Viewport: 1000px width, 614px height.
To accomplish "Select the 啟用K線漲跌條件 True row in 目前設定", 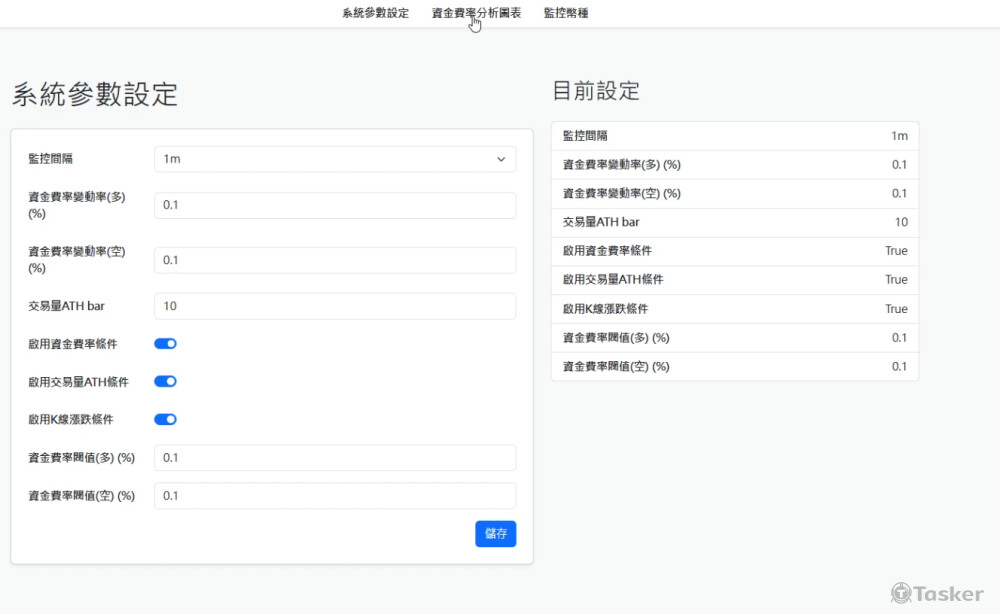I will [x=735, y=309].
